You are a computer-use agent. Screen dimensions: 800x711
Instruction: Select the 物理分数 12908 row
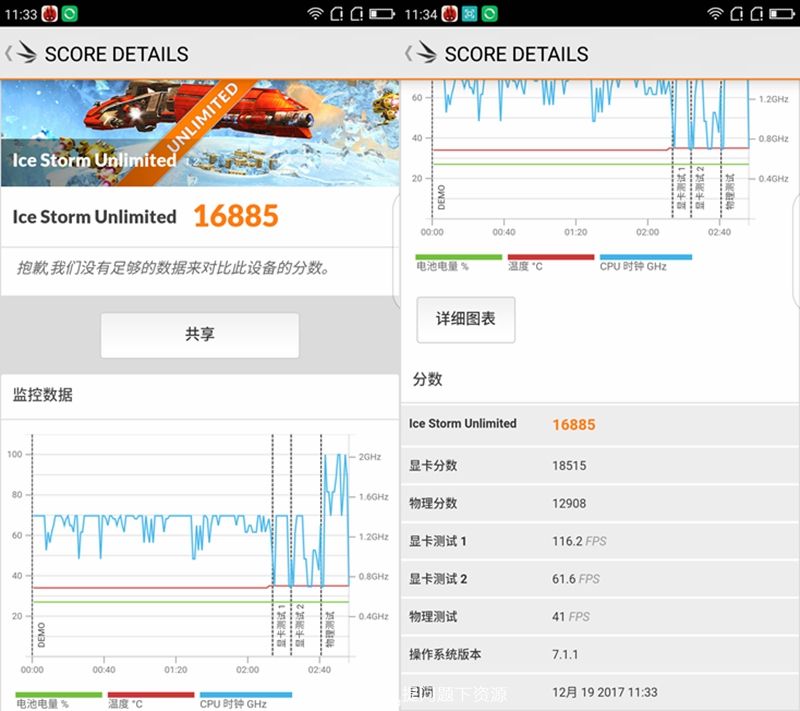(600, 503)
